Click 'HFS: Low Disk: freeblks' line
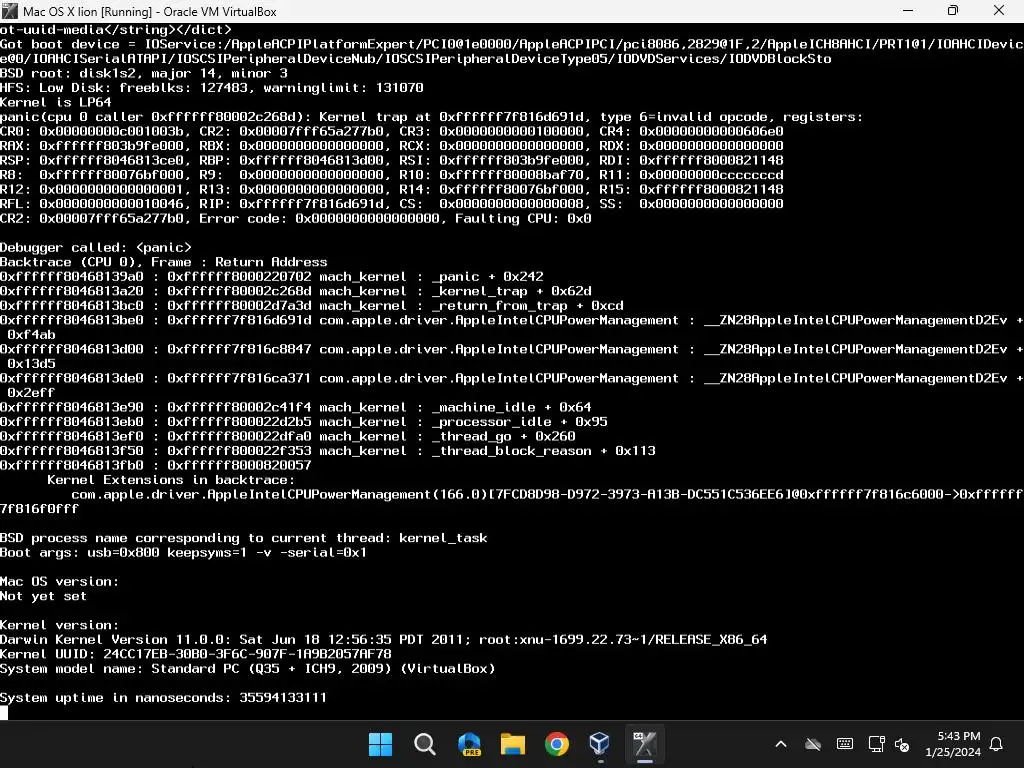The height and width of the screenshot is (768, 1024). [212, 88]
